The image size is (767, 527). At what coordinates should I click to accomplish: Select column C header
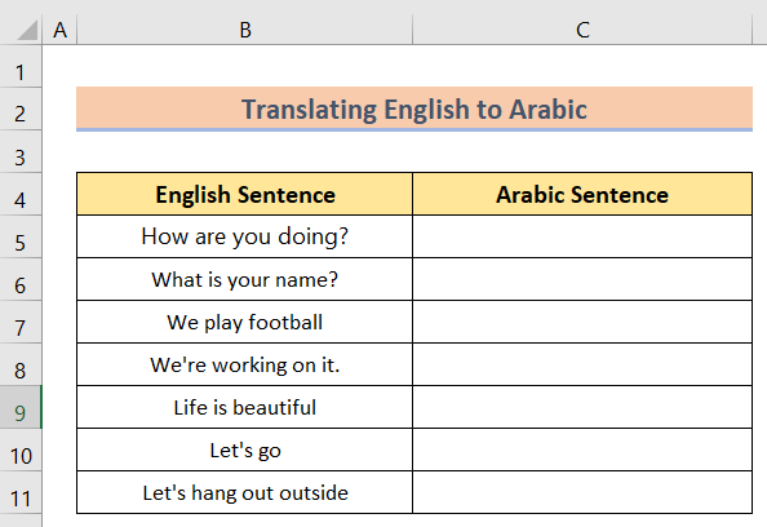[x=582, y=31]
